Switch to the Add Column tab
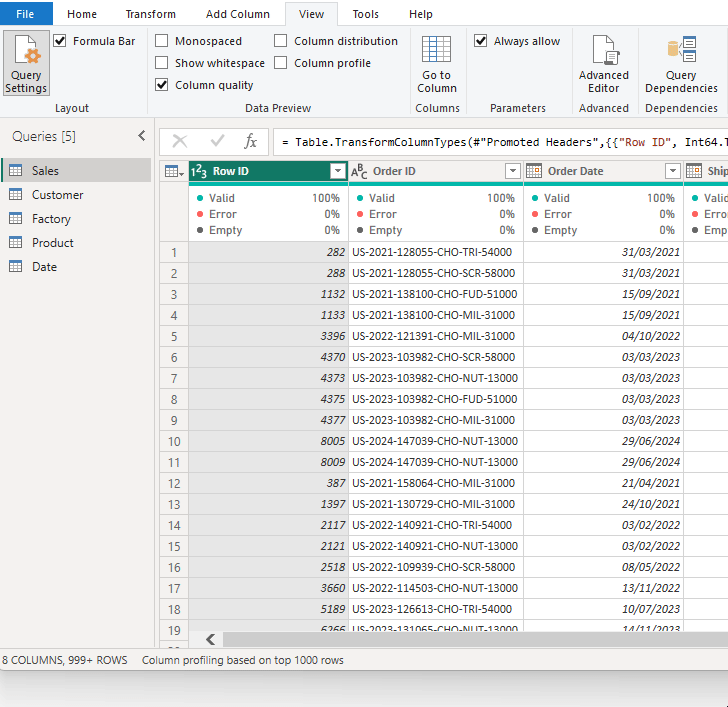This screenshot has height=707, width=728. coord(238,14)
